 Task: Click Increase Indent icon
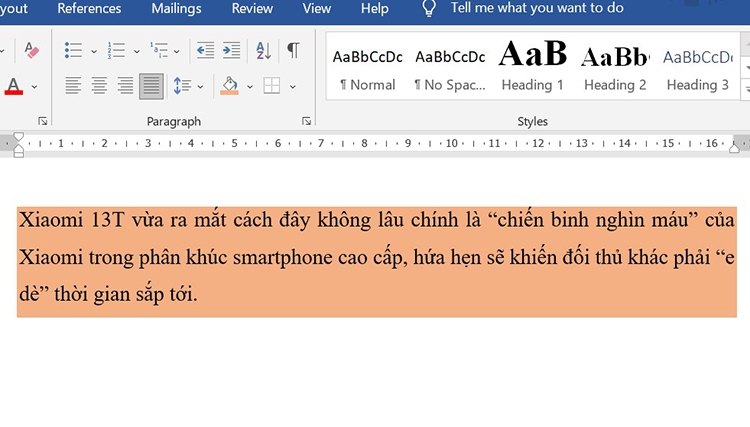[x=232, y=50]
